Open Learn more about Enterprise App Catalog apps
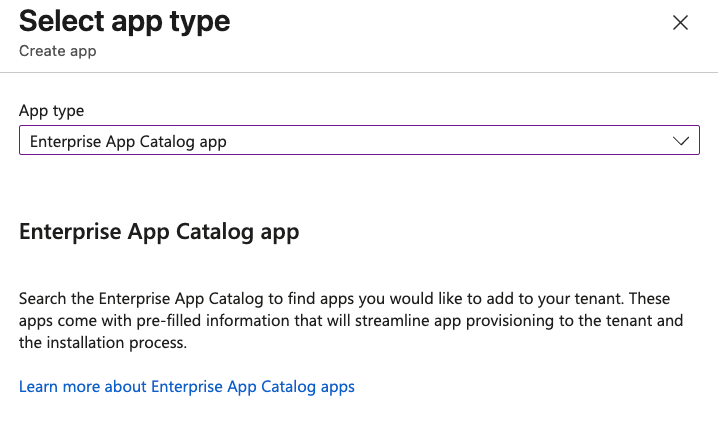The image size is (718, 444). [187, 386]
